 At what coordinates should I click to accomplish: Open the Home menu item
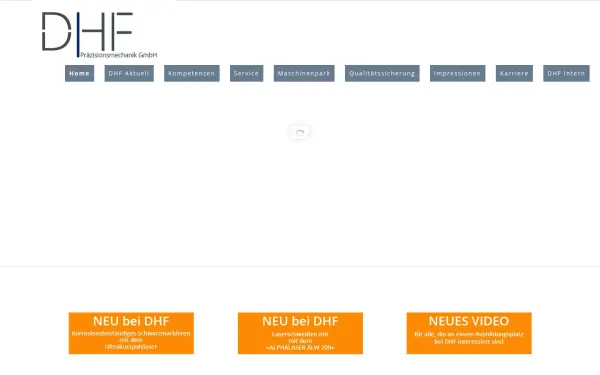click(79, 73)
